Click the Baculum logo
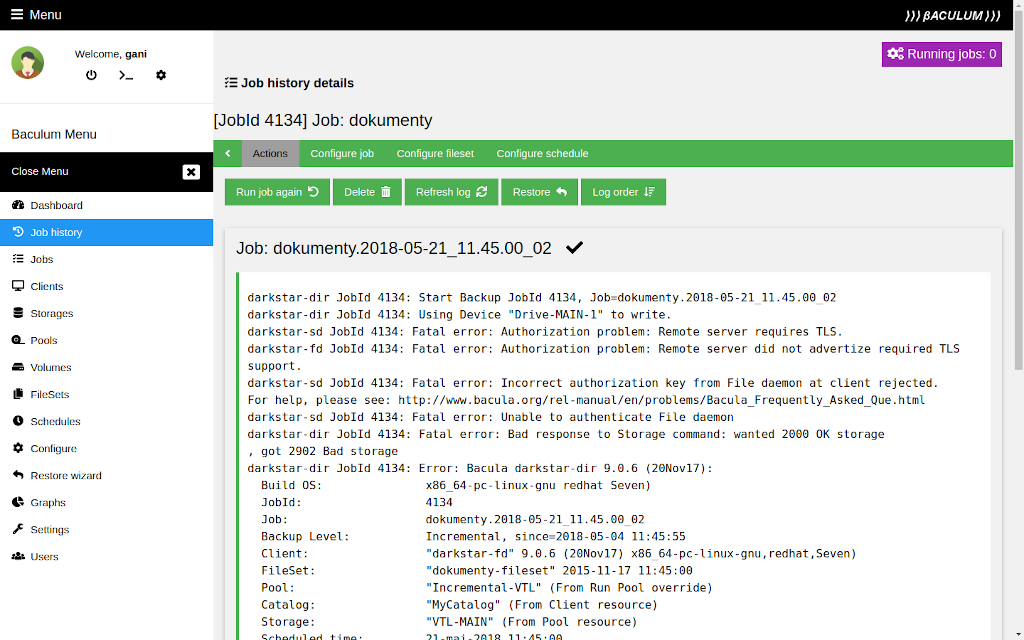 (x=953, y=15)
